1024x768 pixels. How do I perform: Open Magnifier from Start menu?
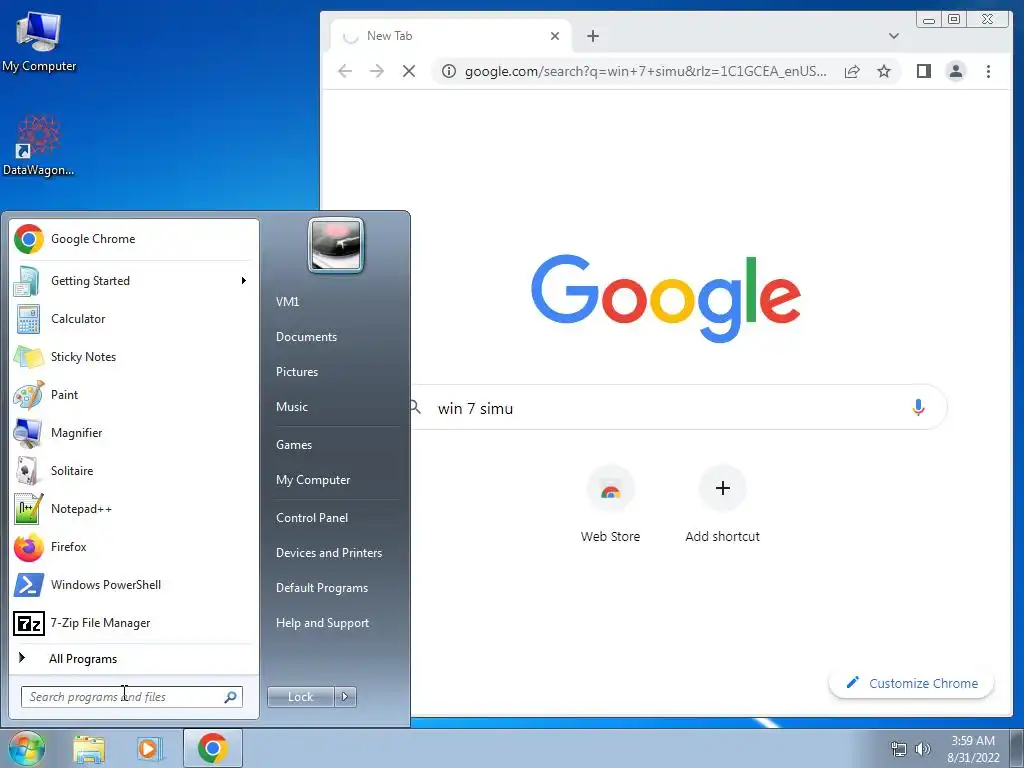coord(134,432)
